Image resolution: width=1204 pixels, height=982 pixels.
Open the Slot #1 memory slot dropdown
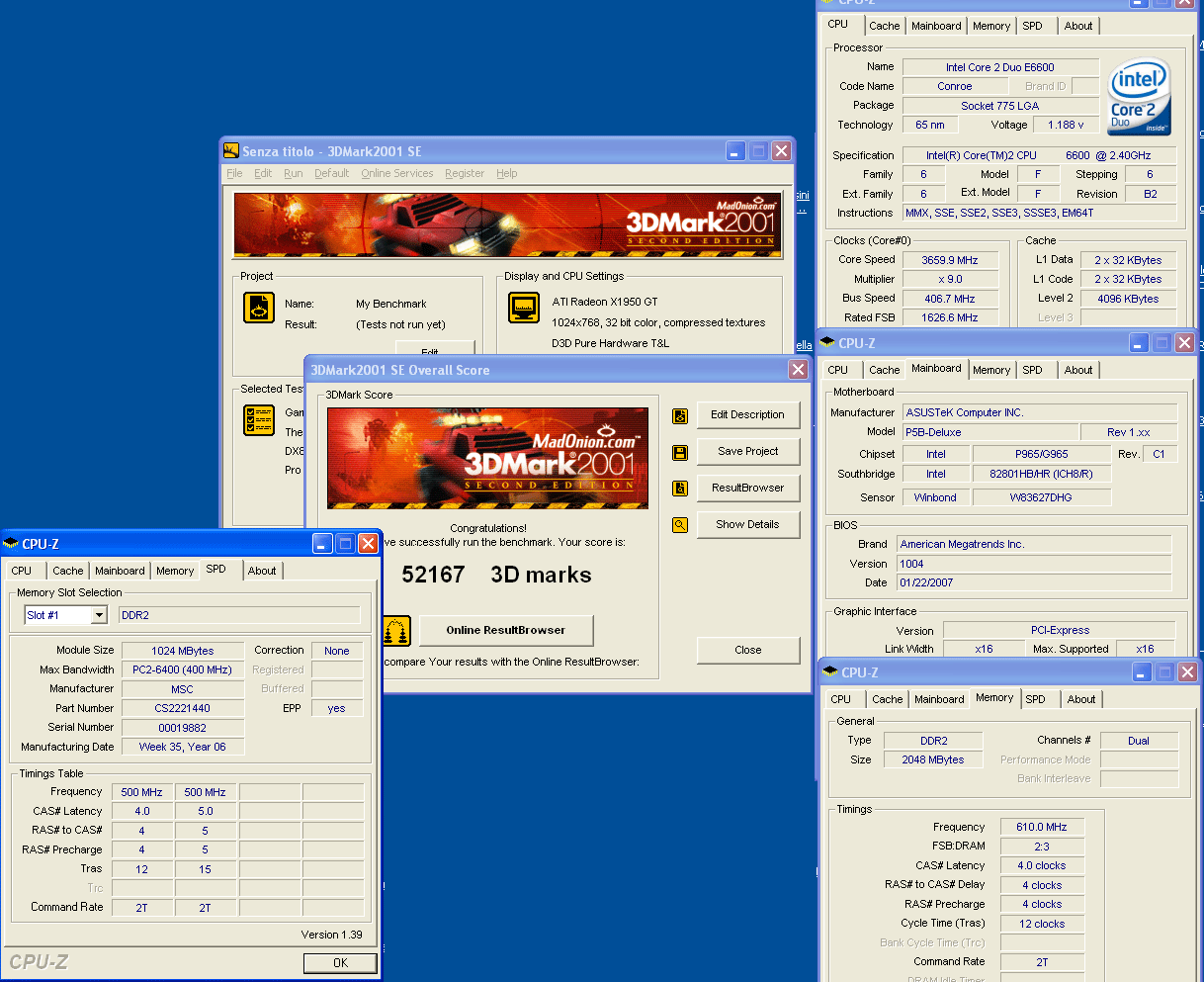point(99,615)
